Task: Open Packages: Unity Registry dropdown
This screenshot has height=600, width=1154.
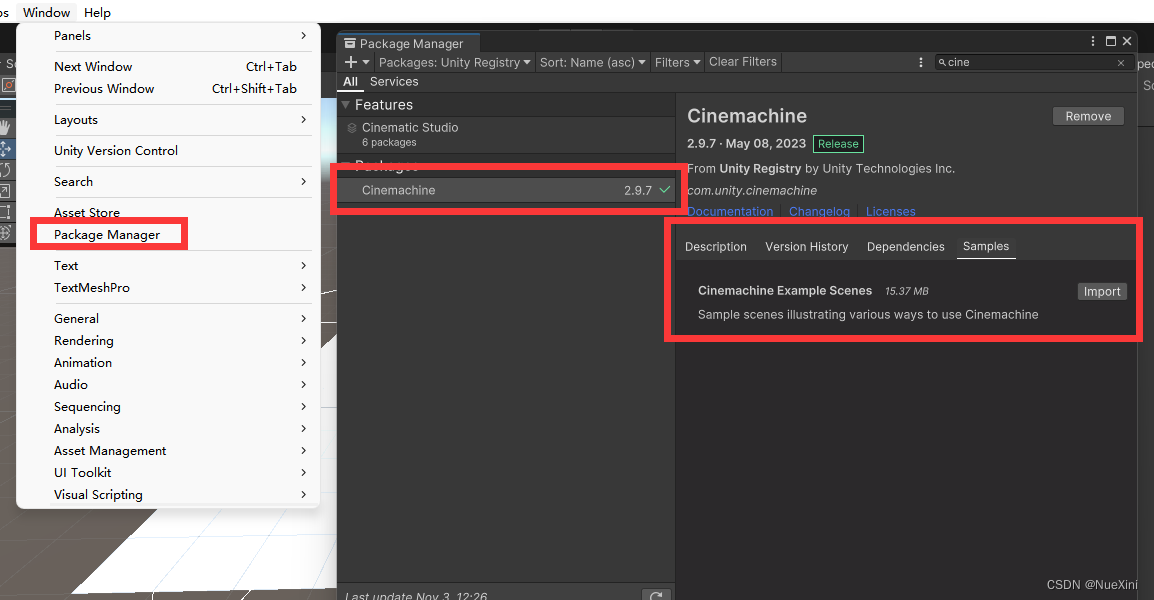Action: (x=454, y=63)
